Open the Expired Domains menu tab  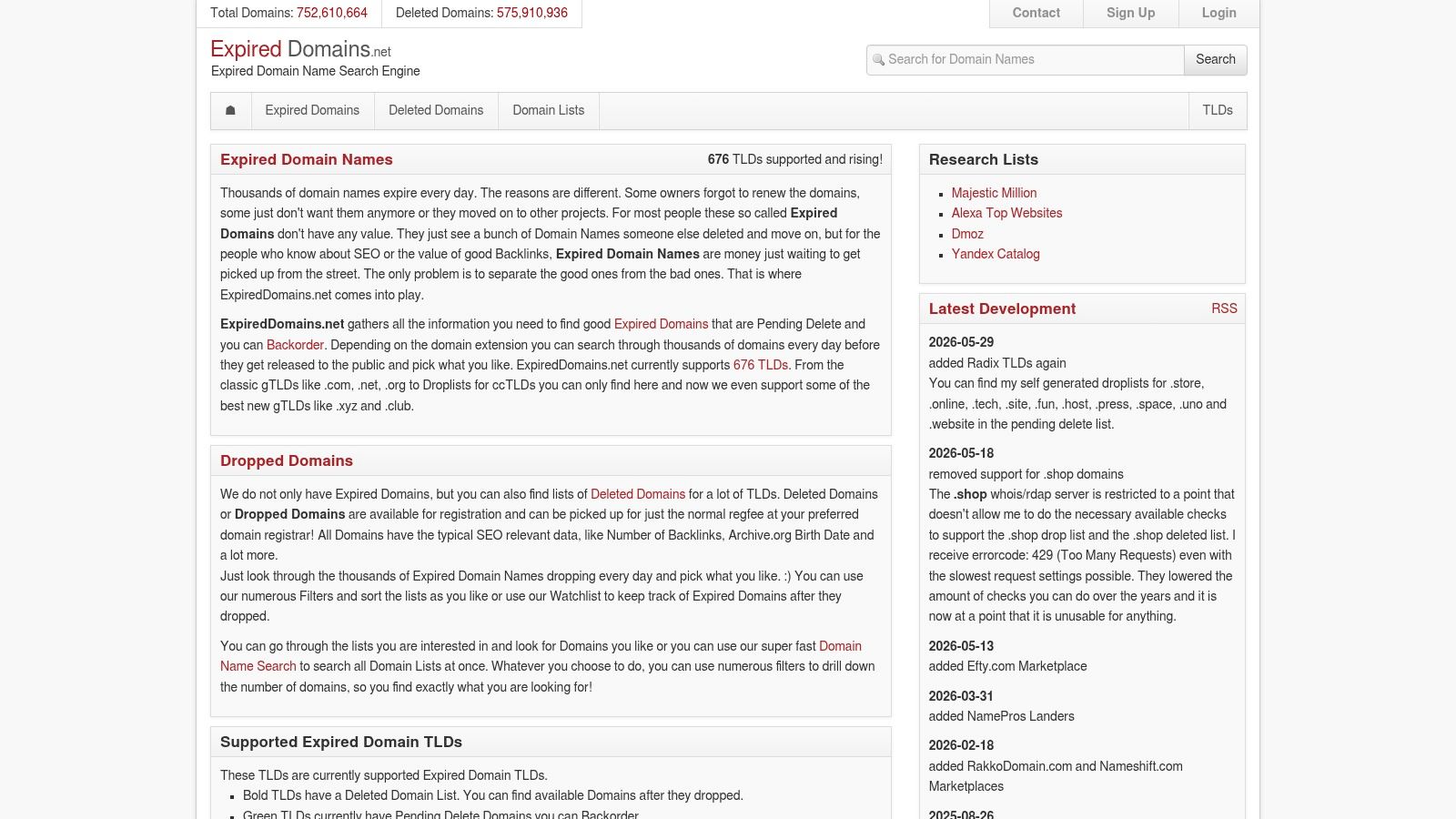[x=312, y=110]
